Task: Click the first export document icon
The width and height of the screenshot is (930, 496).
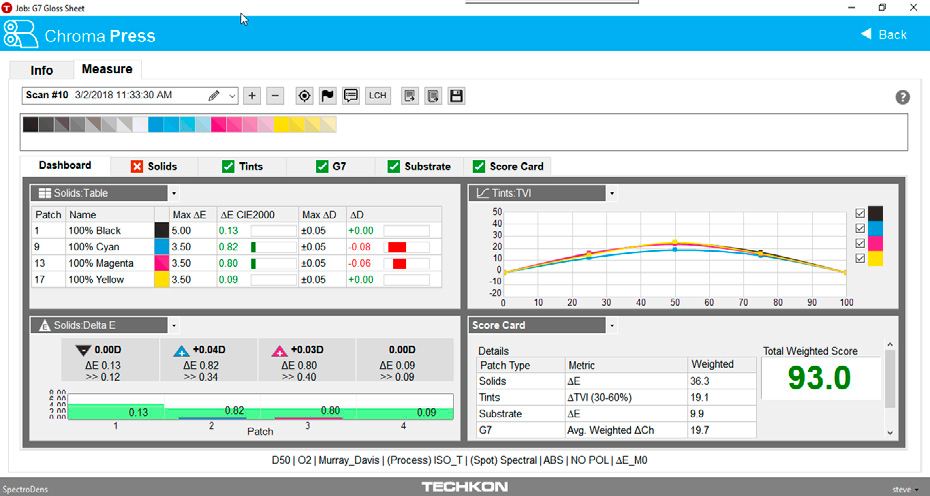Action: [410, 96]
